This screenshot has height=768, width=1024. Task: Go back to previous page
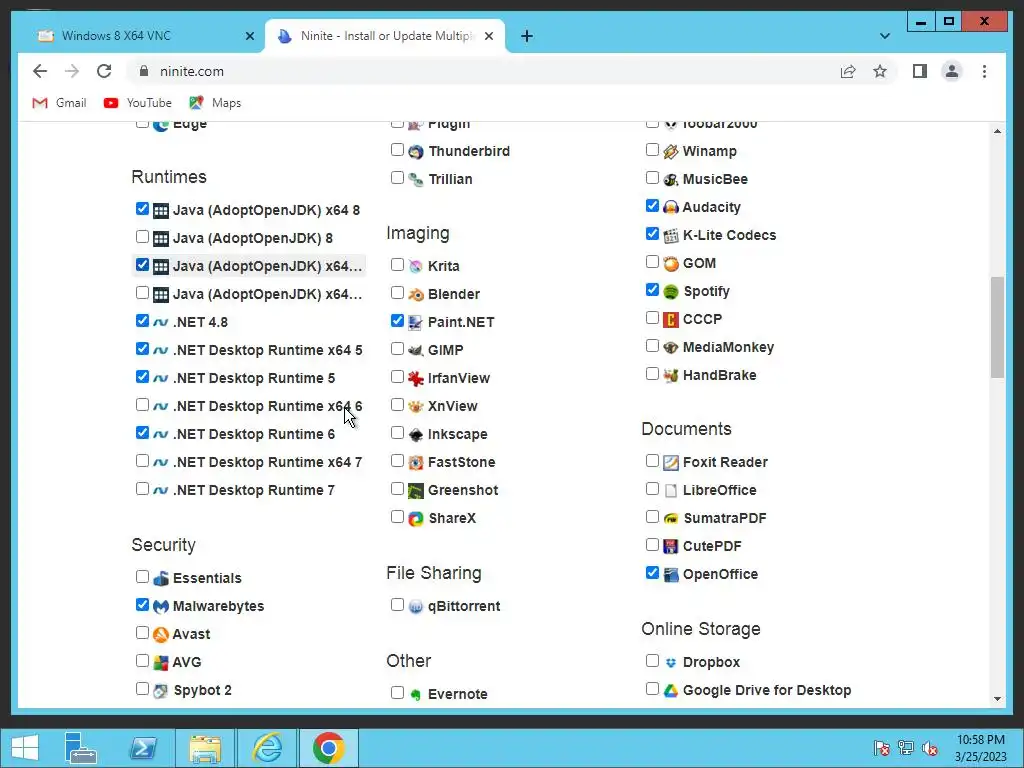coord(40,71)
